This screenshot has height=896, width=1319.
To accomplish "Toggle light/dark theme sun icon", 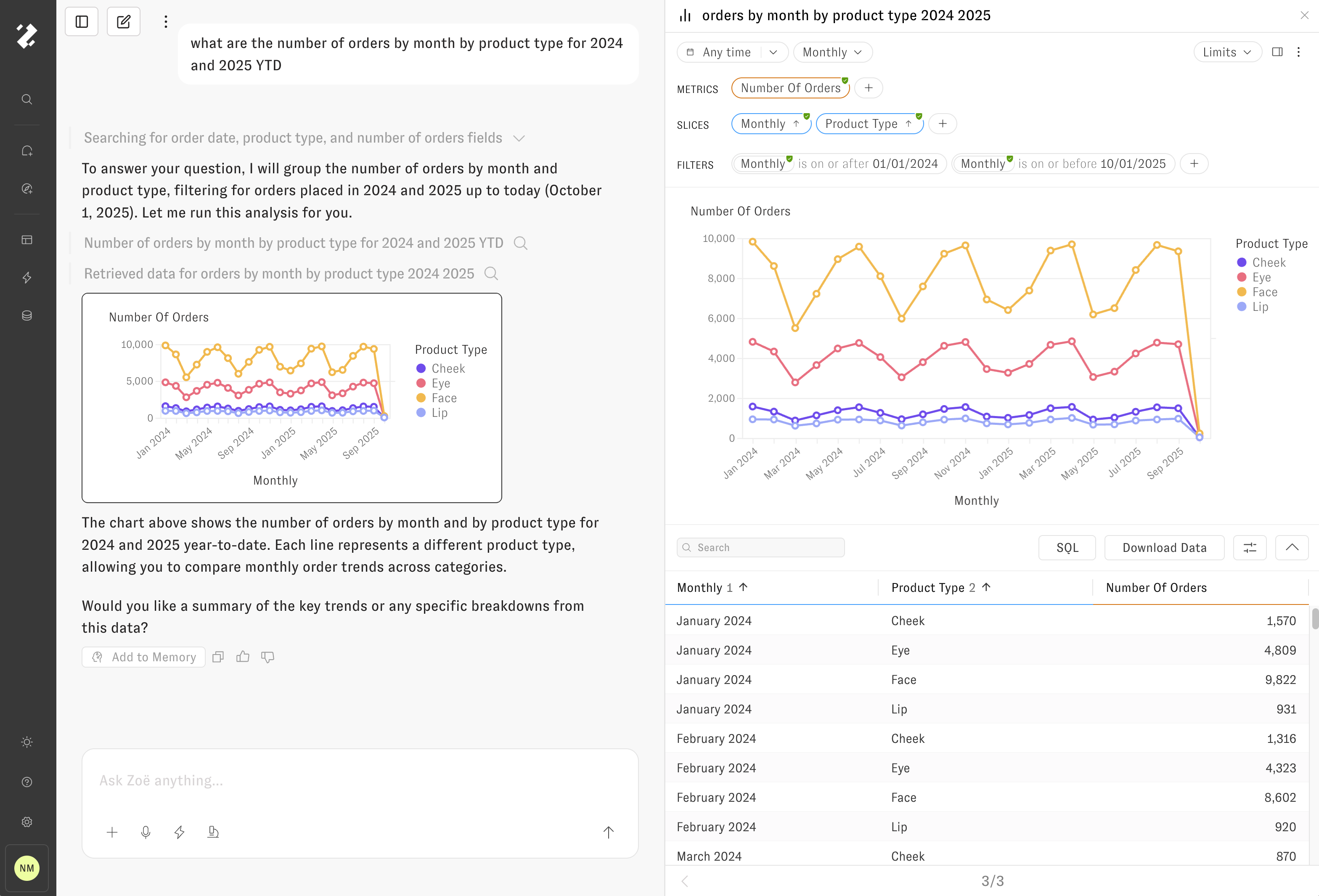I will (26, 742).
